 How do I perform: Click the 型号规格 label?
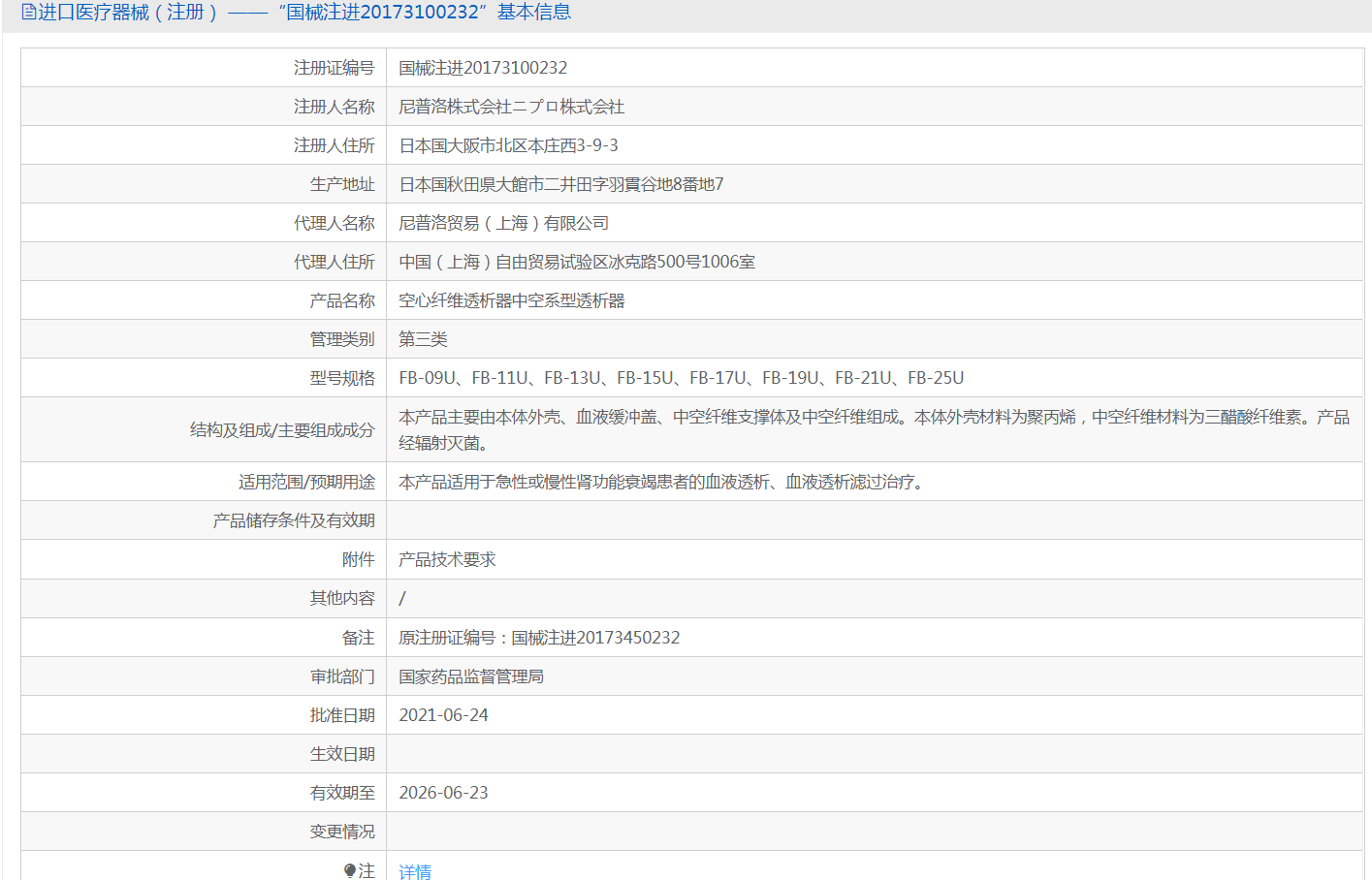click(342, 378)
